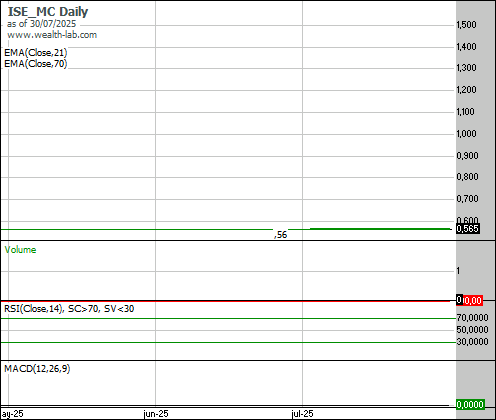496x420 pixels.
Task: Click the 1,200 price axis label
Action: (466, 90)
